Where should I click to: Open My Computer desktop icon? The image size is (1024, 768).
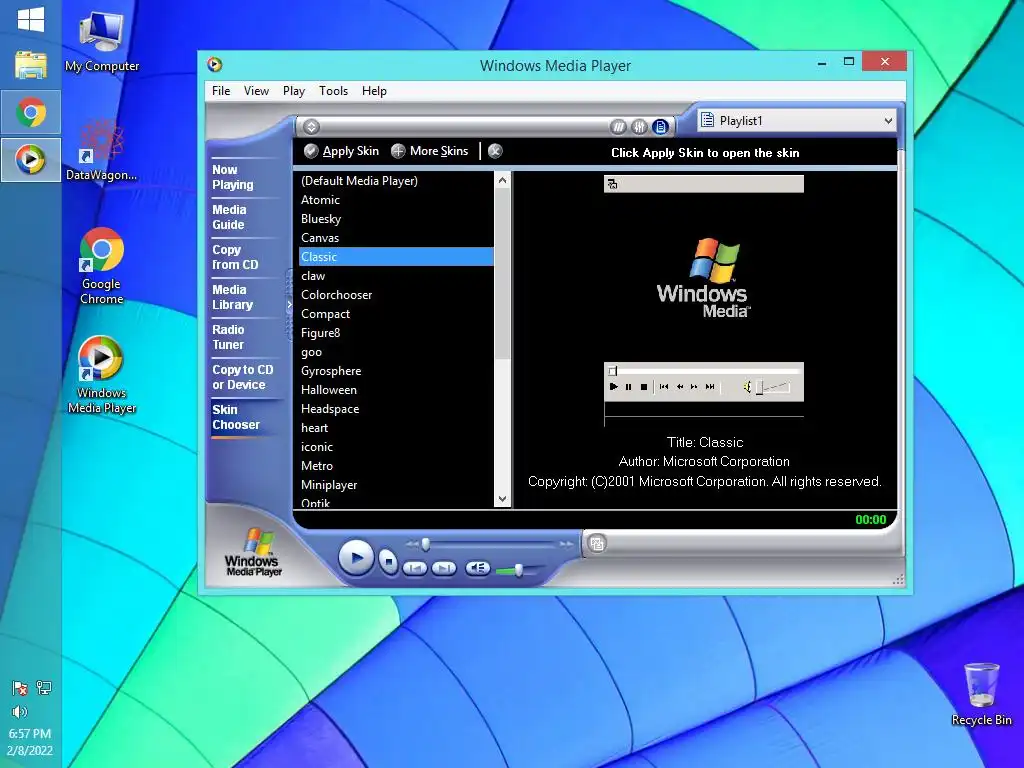pos(101,42)
